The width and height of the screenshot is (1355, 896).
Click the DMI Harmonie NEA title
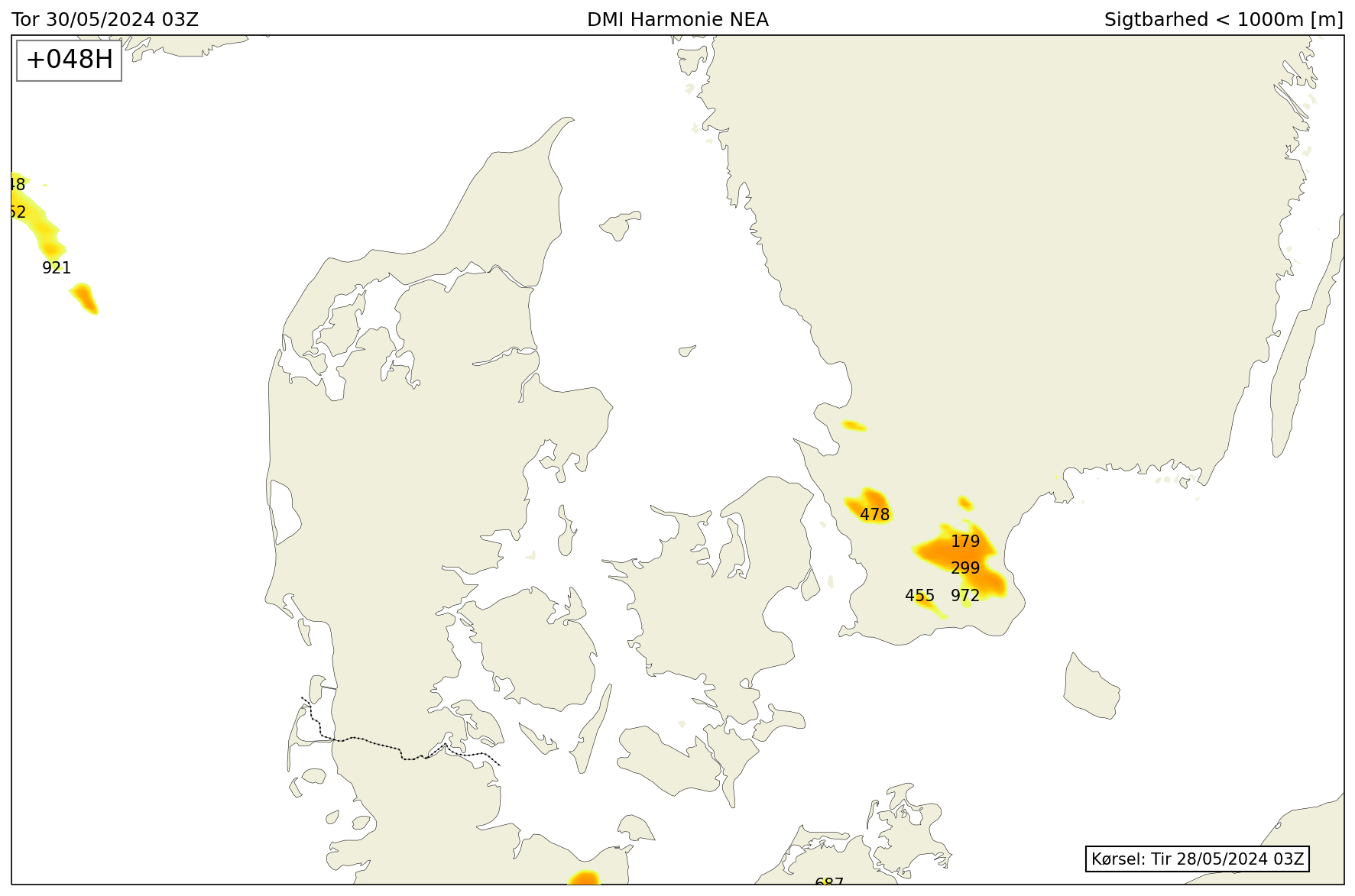pyautogui.click(x=678, y=20)
